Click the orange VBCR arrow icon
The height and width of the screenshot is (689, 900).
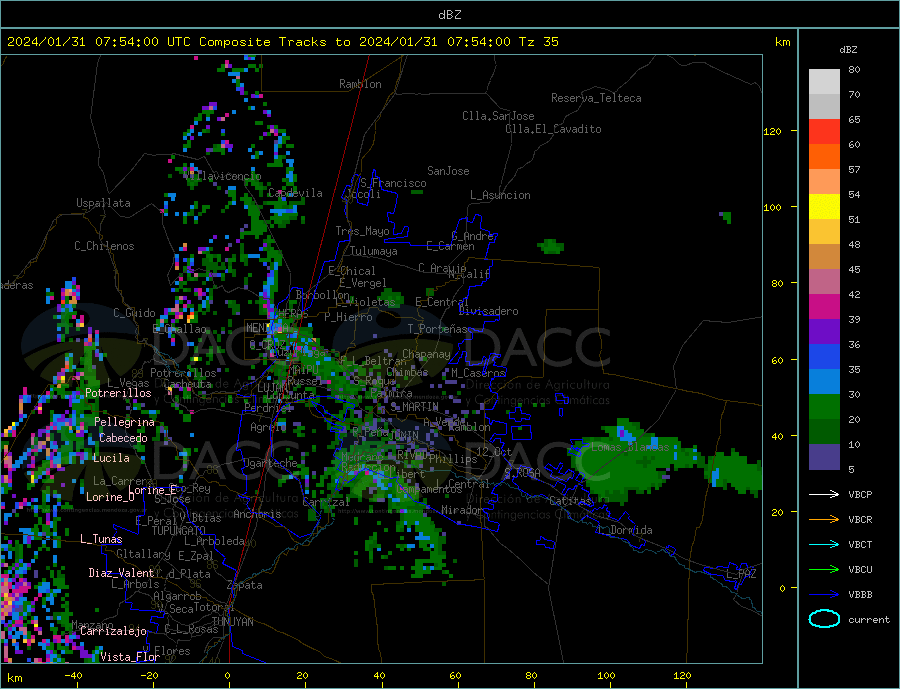click(824, 519)
